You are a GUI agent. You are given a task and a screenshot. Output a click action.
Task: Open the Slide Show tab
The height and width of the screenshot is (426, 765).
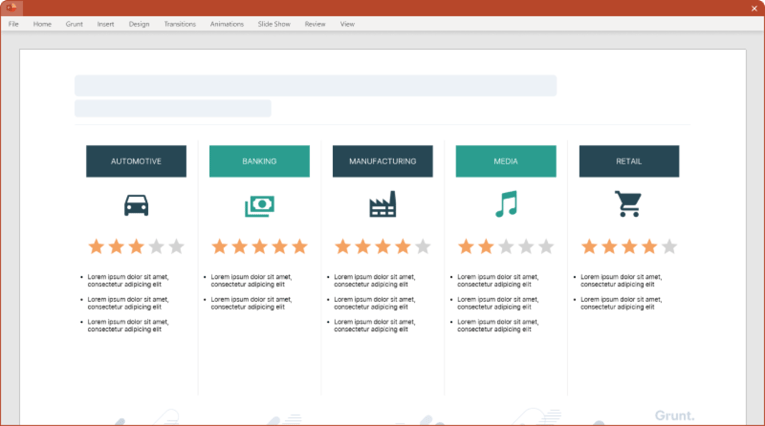tap(274, 24)
